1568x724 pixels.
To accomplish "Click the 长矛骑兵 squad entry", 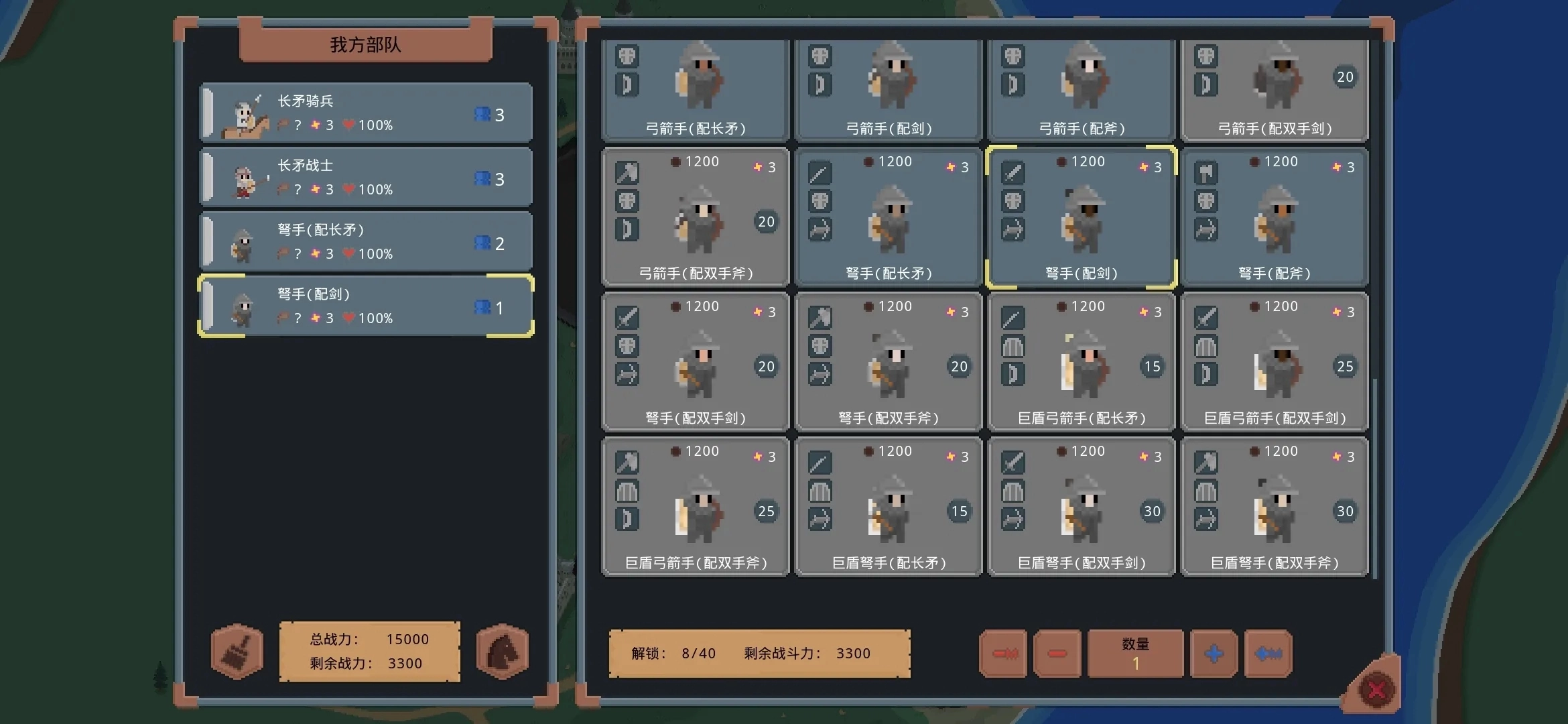I will pyautogui.click(x=366, y=113).
